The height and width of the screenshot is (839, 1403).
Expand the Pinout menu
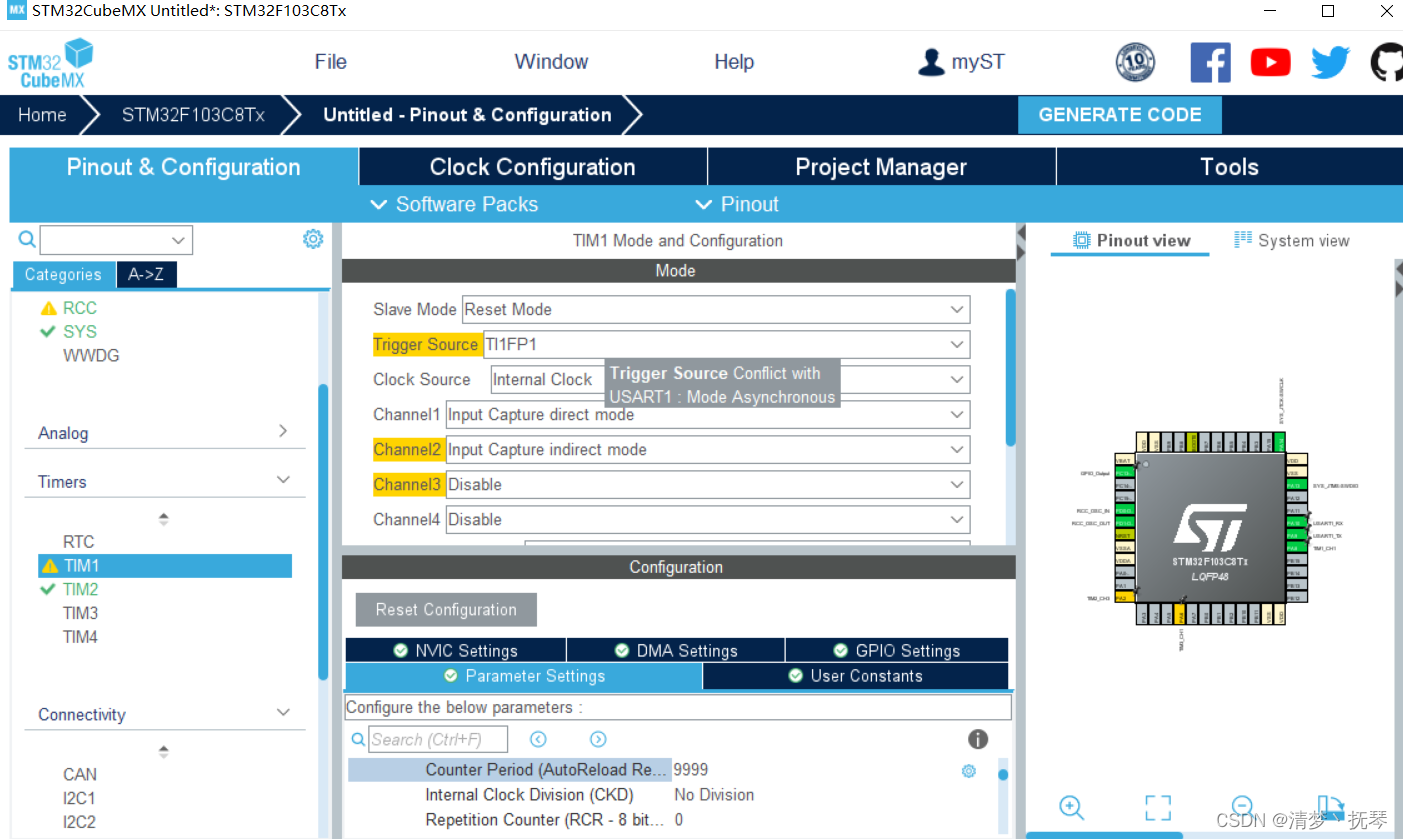[x=736, y=204]
